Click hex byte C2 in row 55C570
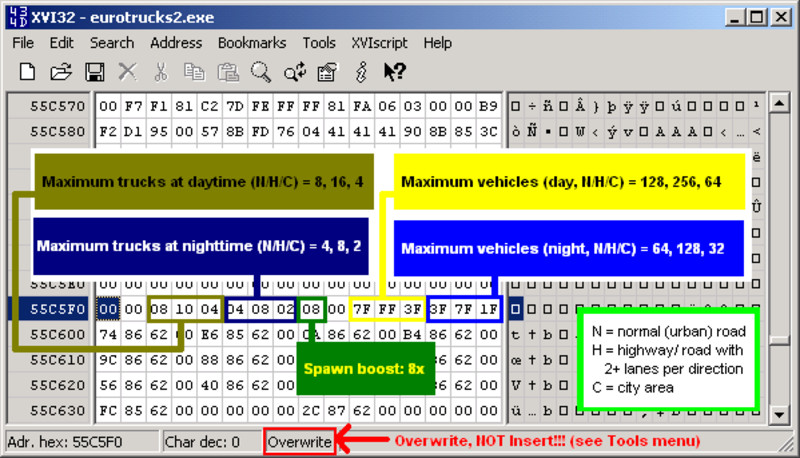 pos(210,106)
